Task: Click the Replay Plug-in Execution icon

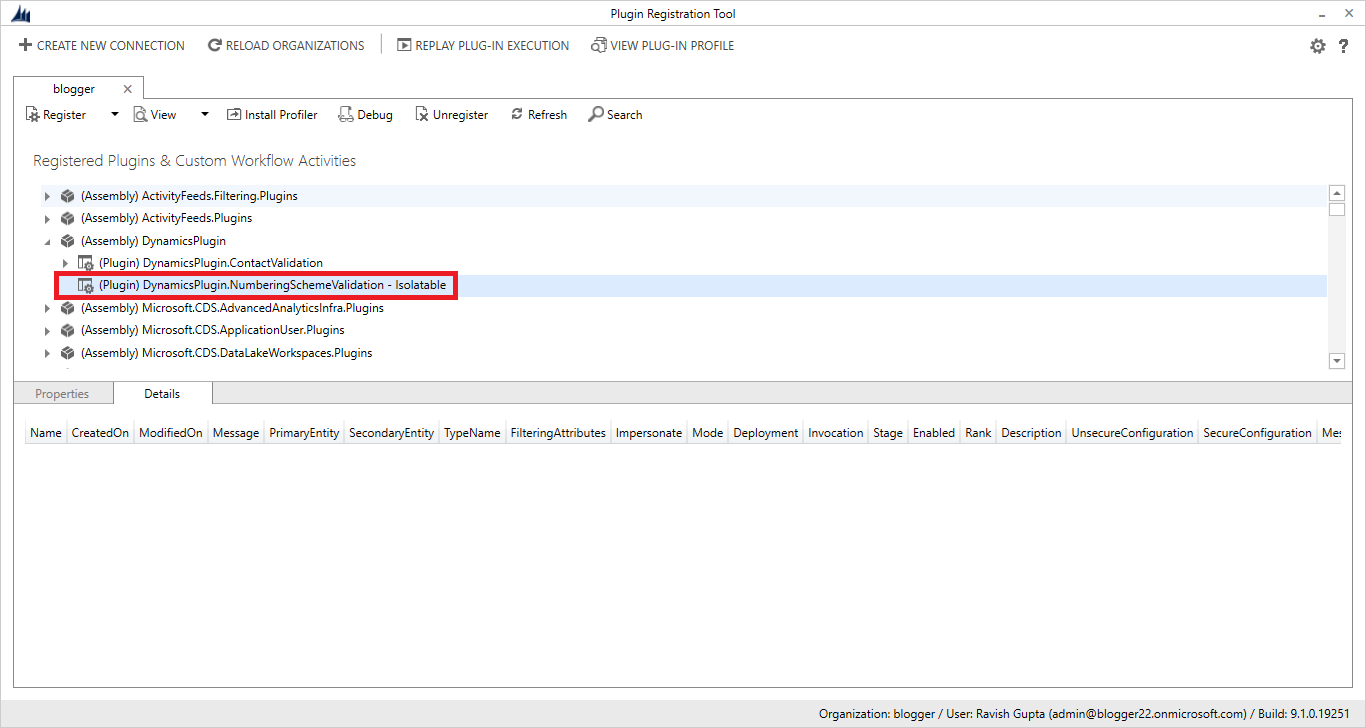Action: [404, 45]
